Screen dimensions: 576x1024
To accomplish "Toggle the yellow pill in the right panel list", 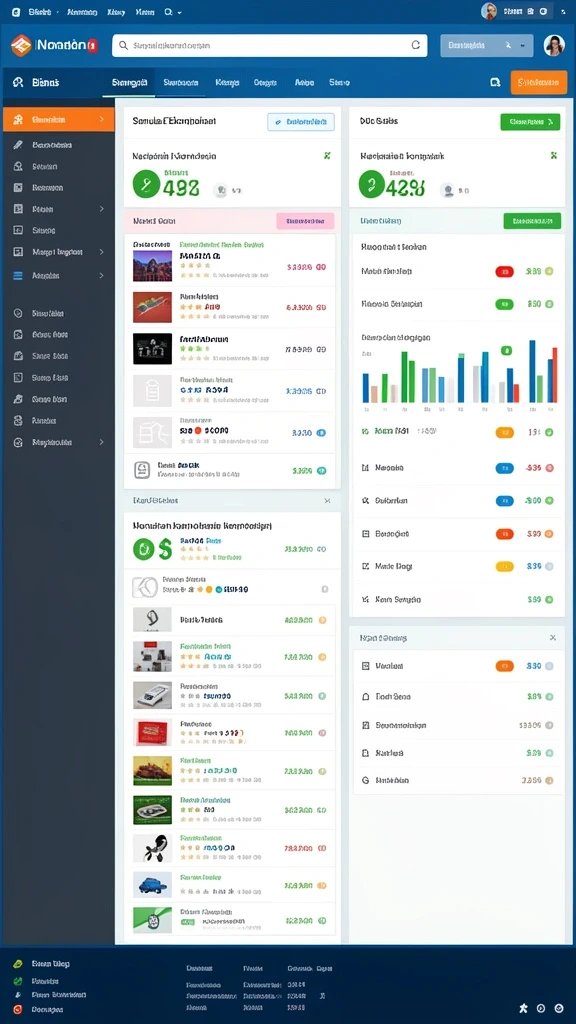I will (x=504, y=566).
